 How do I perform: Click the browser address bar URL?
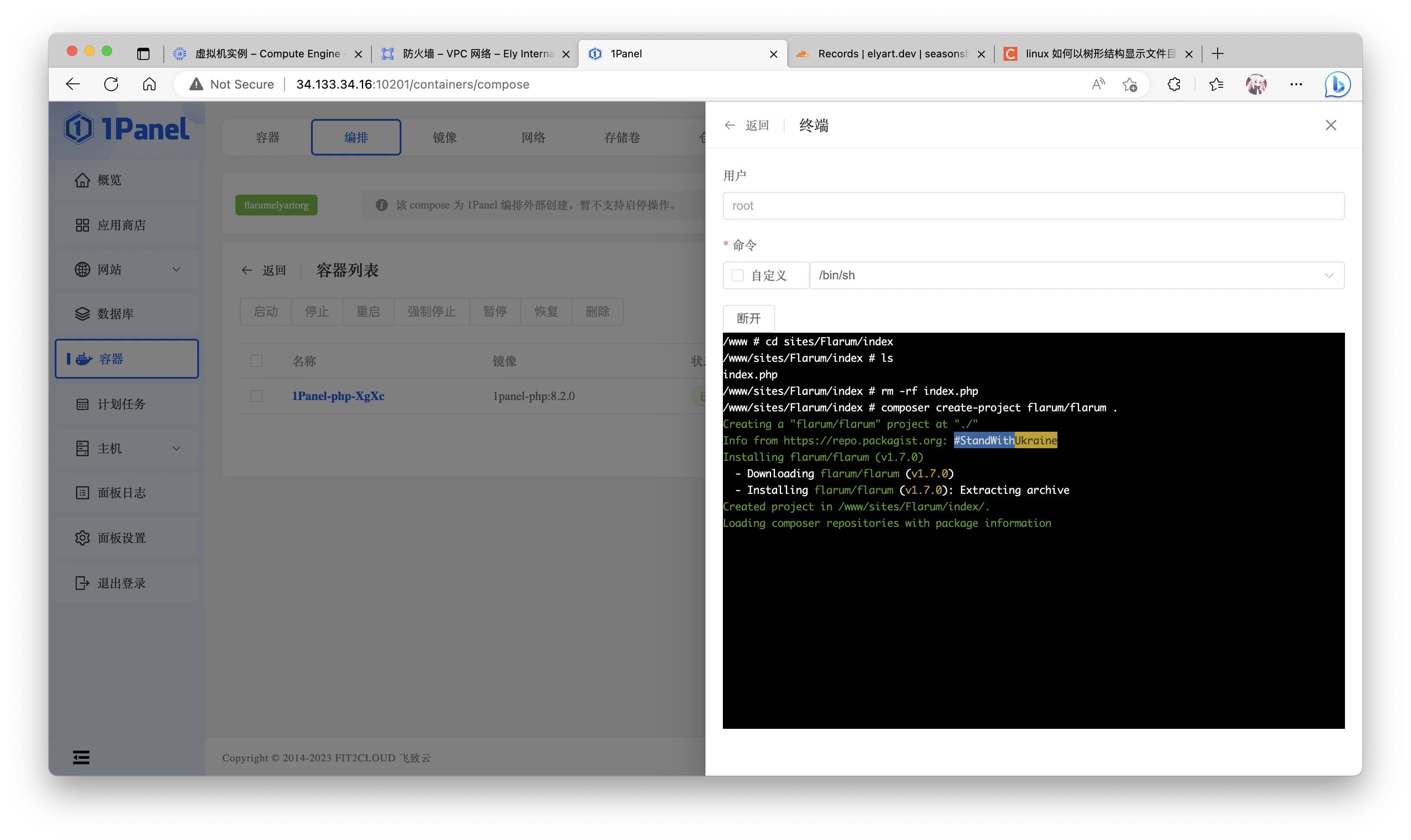[413, 84]
